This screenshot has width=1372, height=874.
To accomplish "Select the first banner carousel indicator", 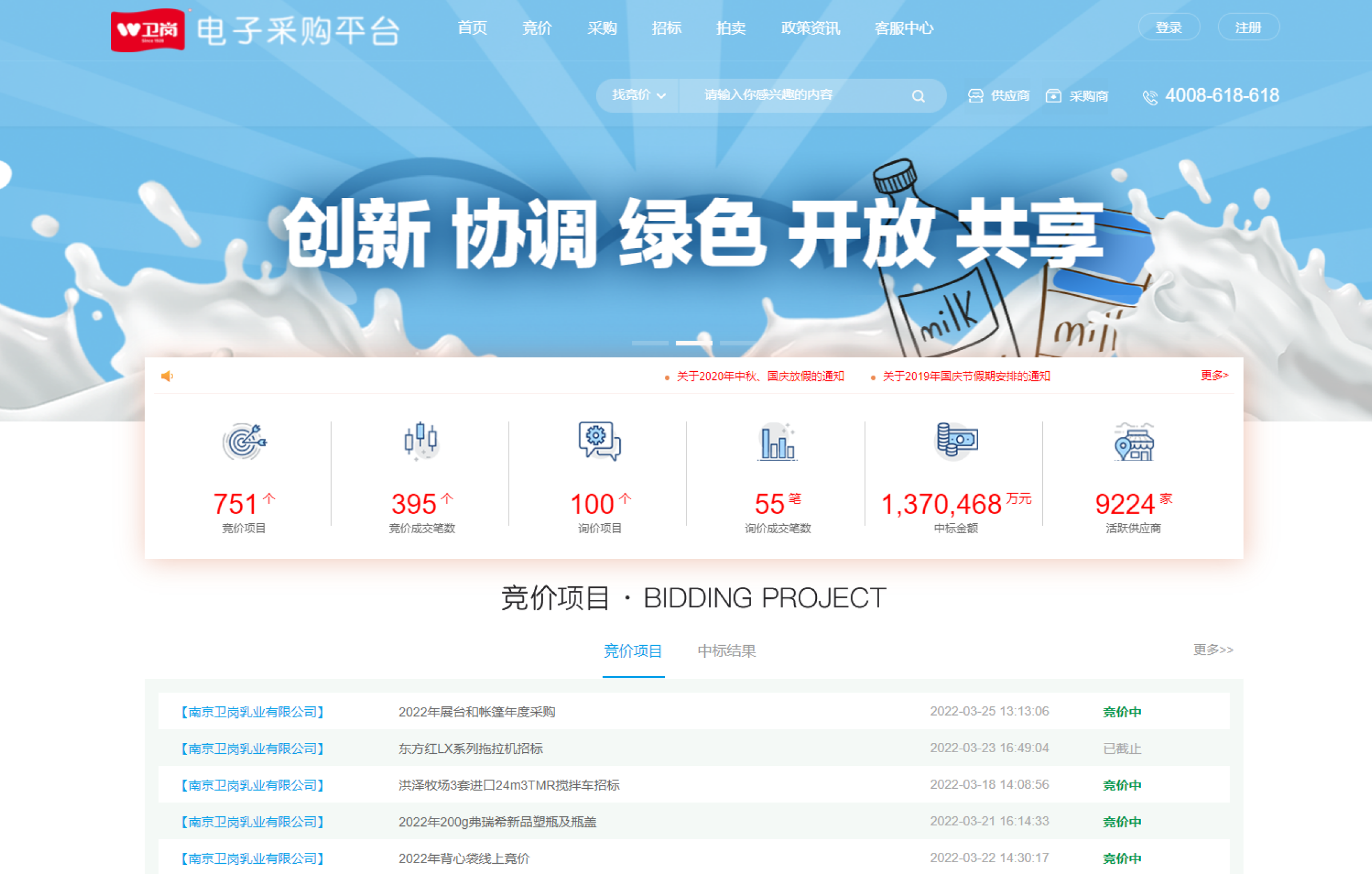I will 650,343.
